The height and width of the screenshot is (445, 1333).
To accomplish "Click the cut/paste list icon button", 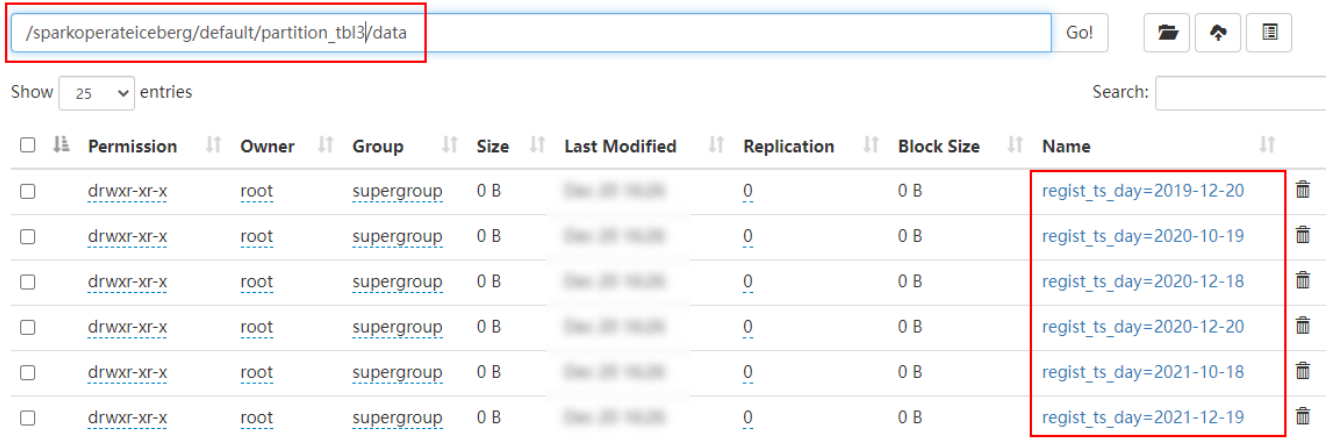I will coord(1269,33).
